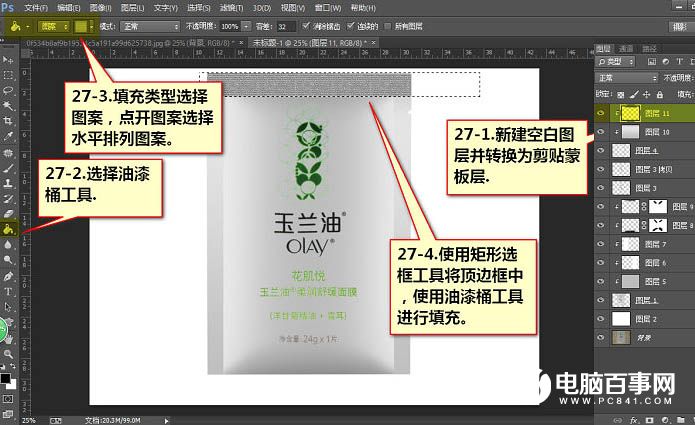Toggle the 消除锯齿 anti-alias checkbox
The height and width of the screenshot is (425, 695).
tap(306, 26)
